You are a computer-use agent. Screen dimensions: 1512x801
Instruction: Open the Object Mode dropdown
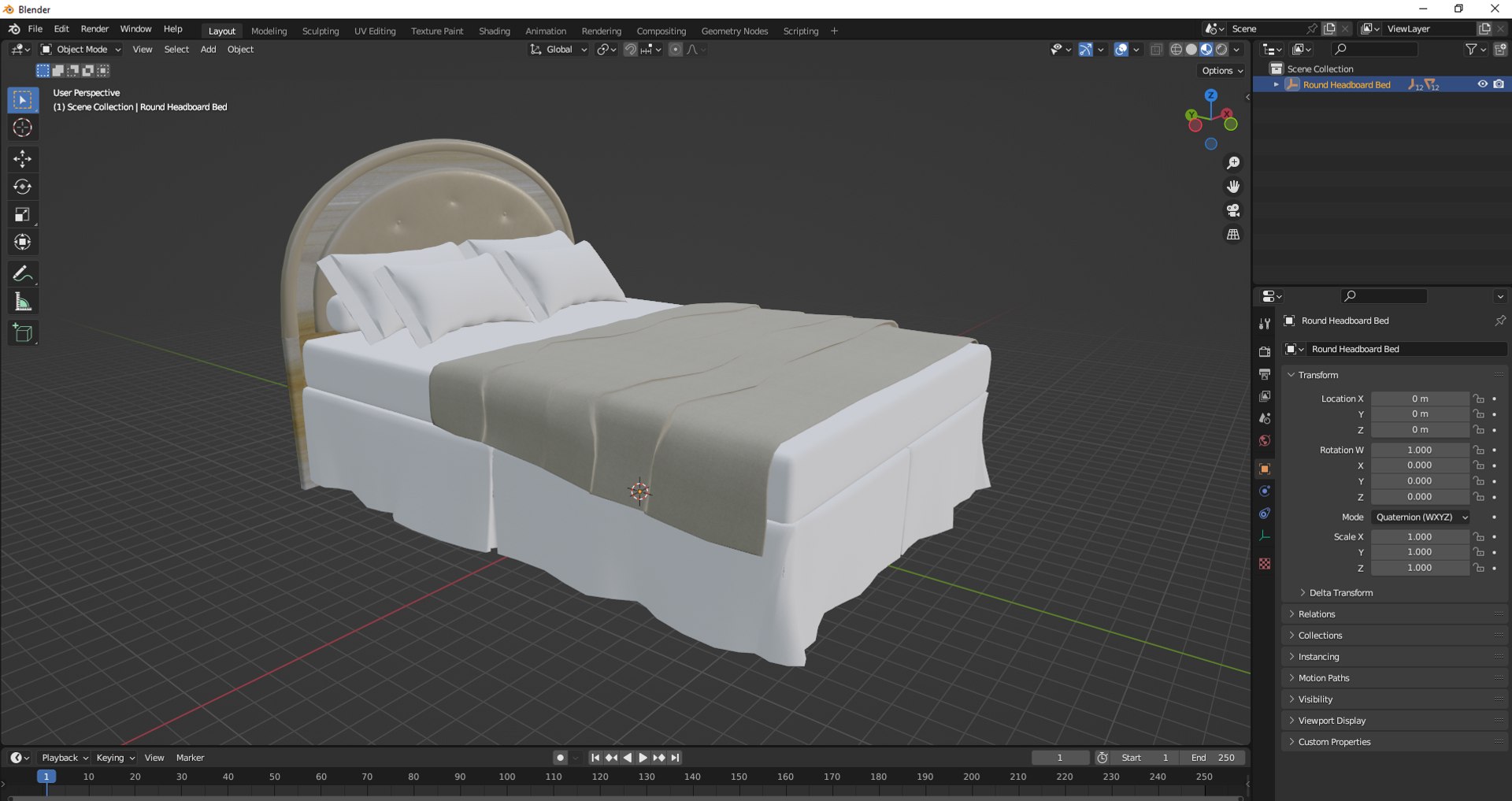pyautogui.click(x=80, y=50)
